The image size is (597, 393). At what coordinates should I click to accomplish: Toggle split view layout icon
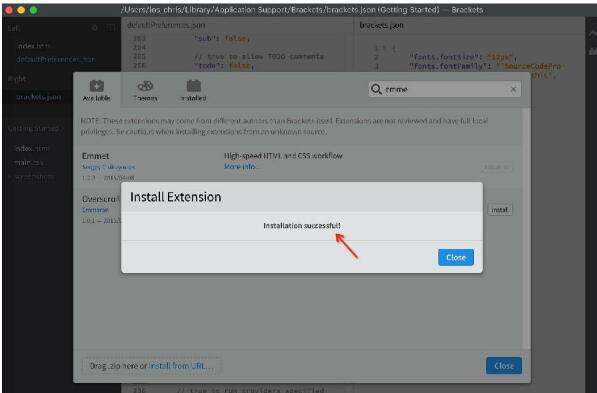tap(110, 28)
